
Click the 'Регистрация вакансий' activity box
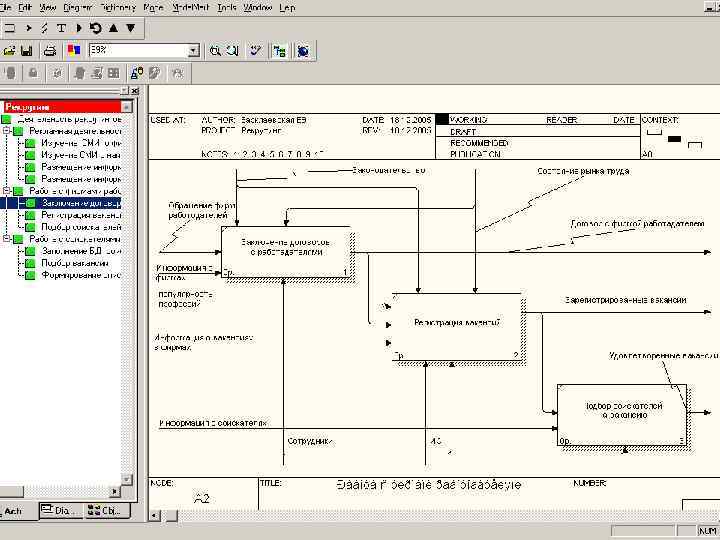point(456,323)
